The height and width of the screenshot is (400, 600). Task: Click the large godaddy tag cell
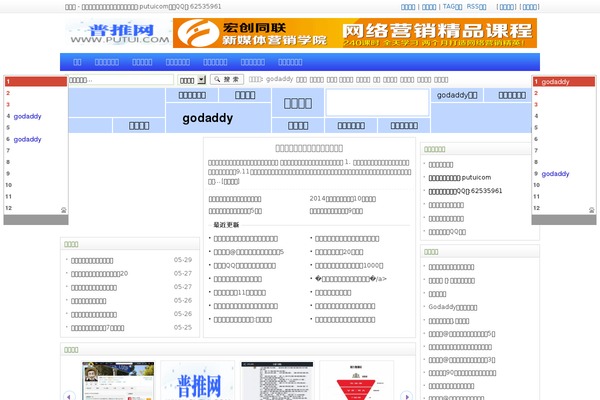(x=218, y=118)
